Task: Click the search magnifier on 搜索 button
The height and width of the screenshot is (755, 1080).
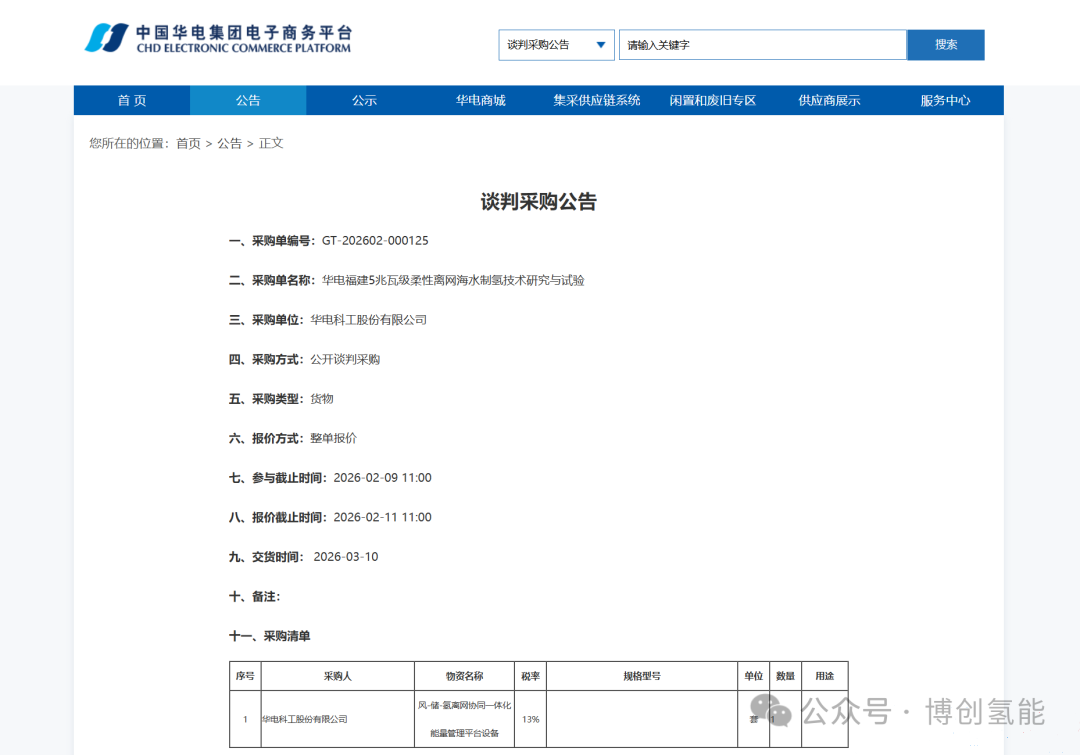Action: (944, 44)
